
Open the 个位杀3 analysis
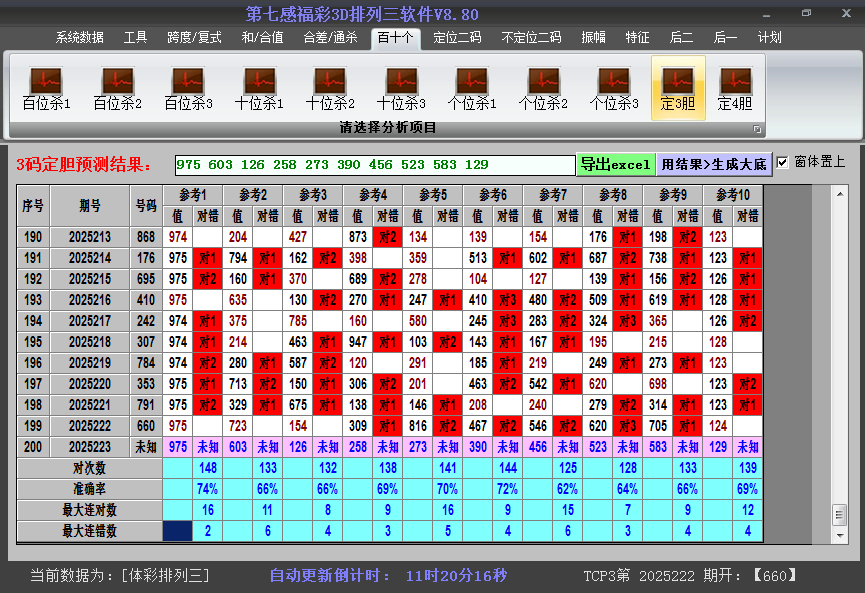tap(614, 88)
